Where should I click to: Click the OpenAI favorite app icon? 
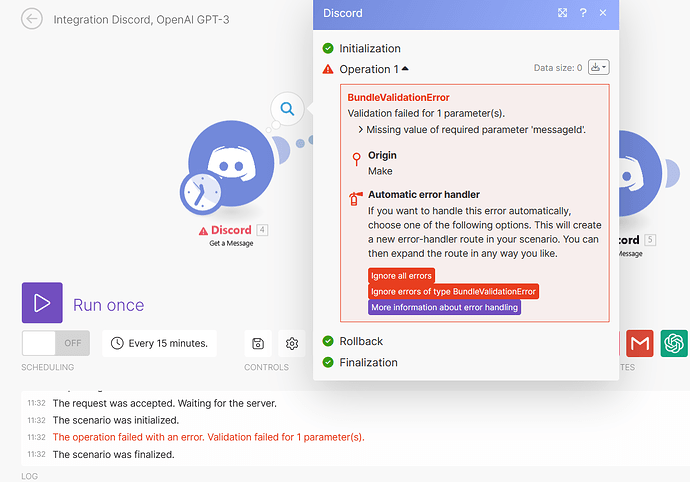click(674, 343)
